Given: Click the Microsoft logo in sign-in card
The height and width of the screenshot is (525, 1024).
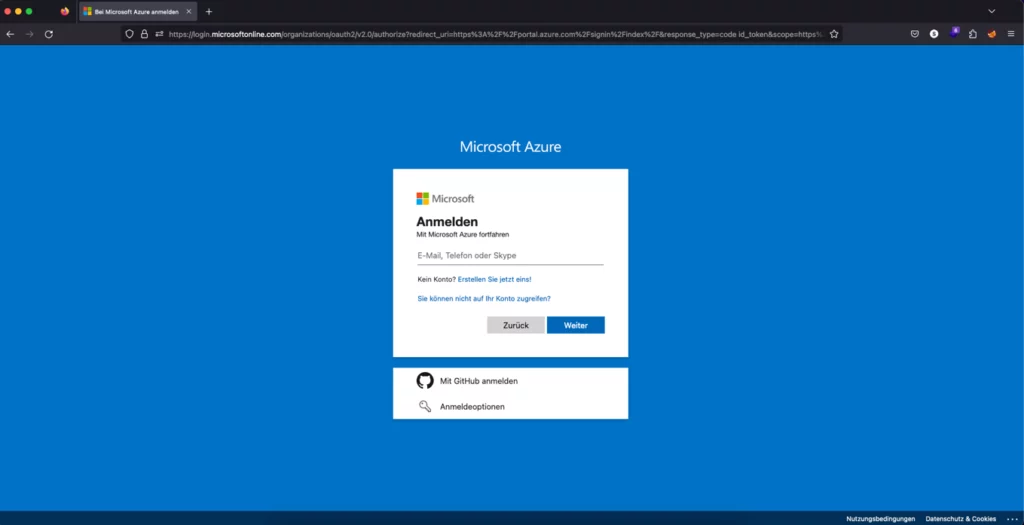Looking at the screenshot, I should (445, 199).
